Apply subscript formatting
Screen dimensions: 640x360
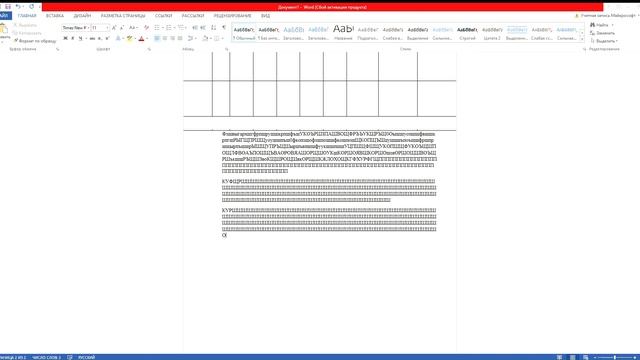(100, 38)
